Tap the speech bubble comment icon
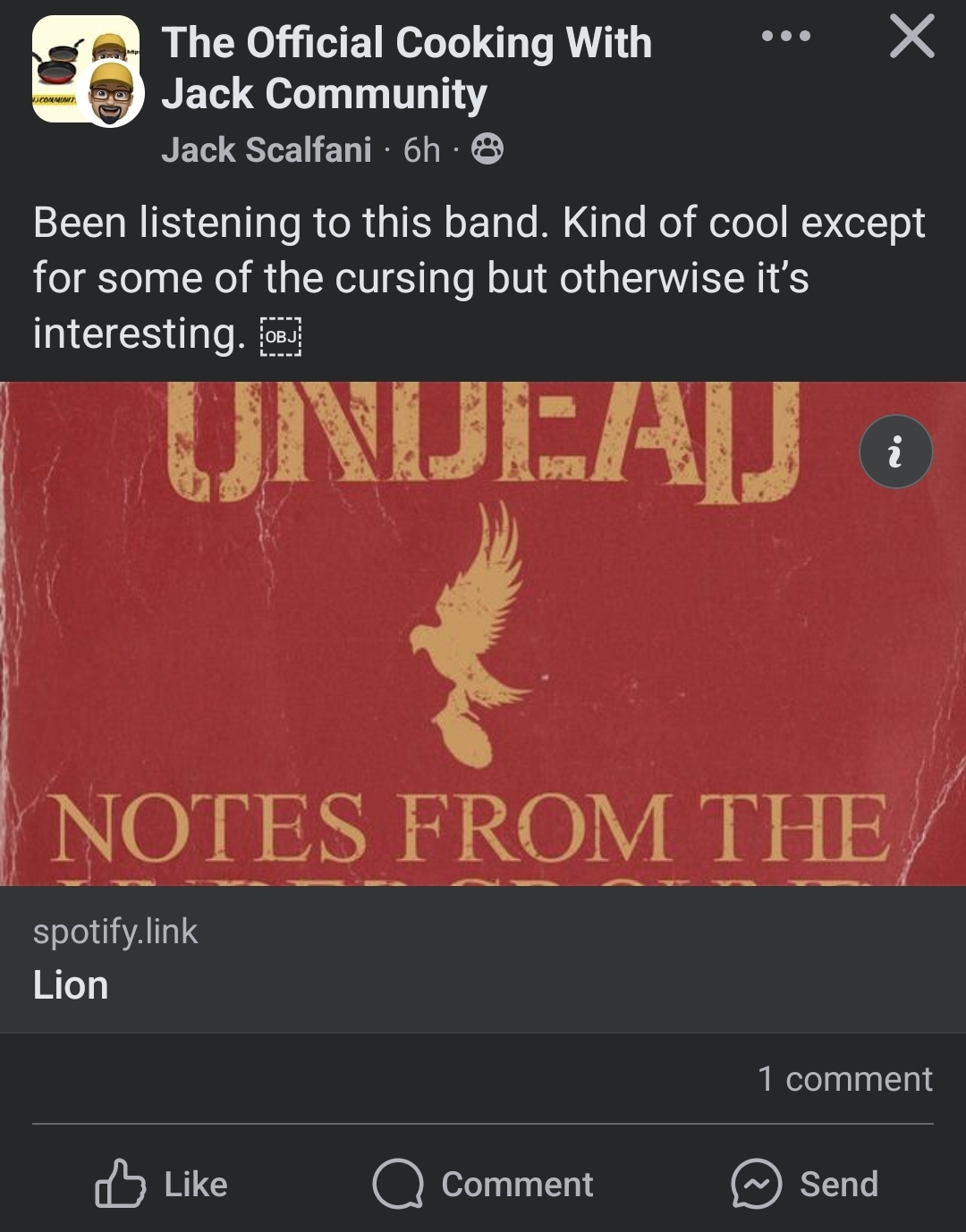 (x=397, y=1184)
